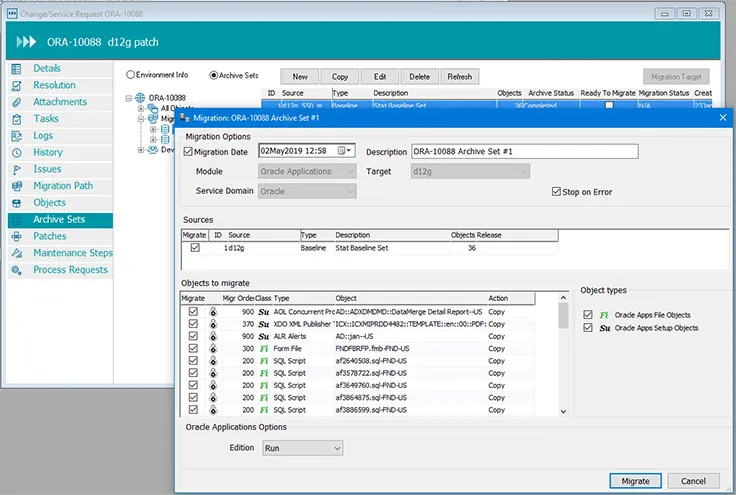Click the Process Requests icon
This screenshot has height=495, width=736.
coord(16,270)
